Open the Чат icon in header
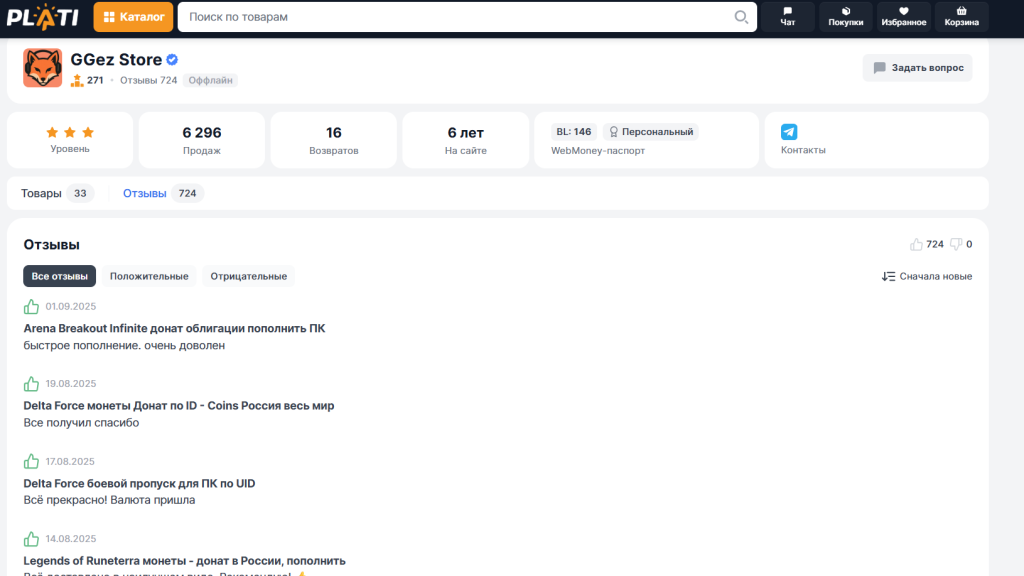The width and height of the screenshot is (1024, 576). pyautogui.click(x=788, y=16)
